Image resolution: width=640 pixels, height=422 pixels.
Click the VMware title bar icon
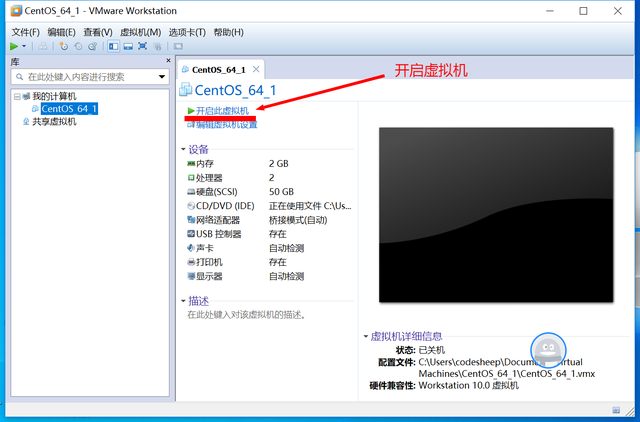[16, 11]
